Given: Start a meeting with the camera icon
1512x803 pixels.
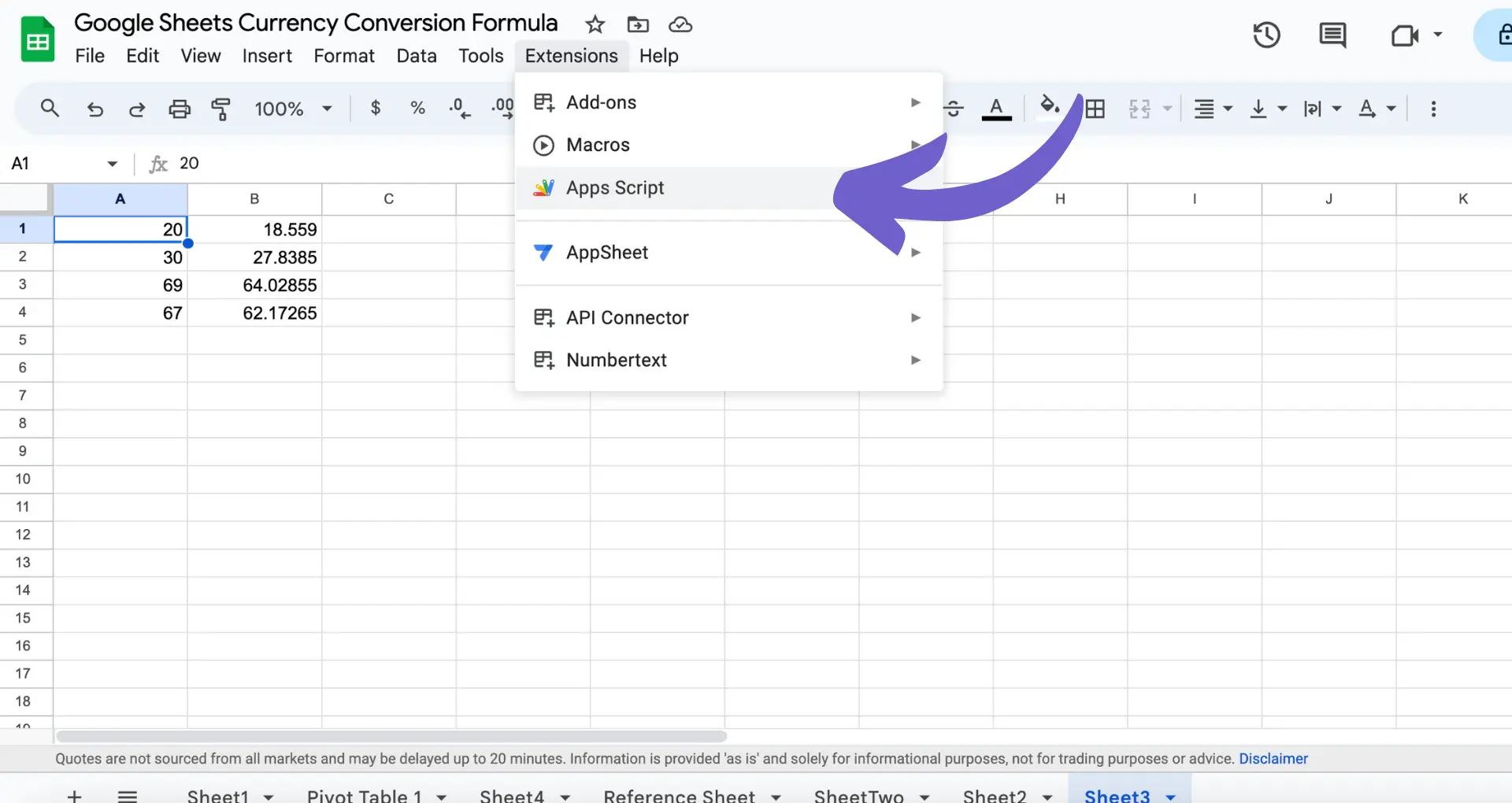Looking at the screenshot, I should tap(1404, 35).
